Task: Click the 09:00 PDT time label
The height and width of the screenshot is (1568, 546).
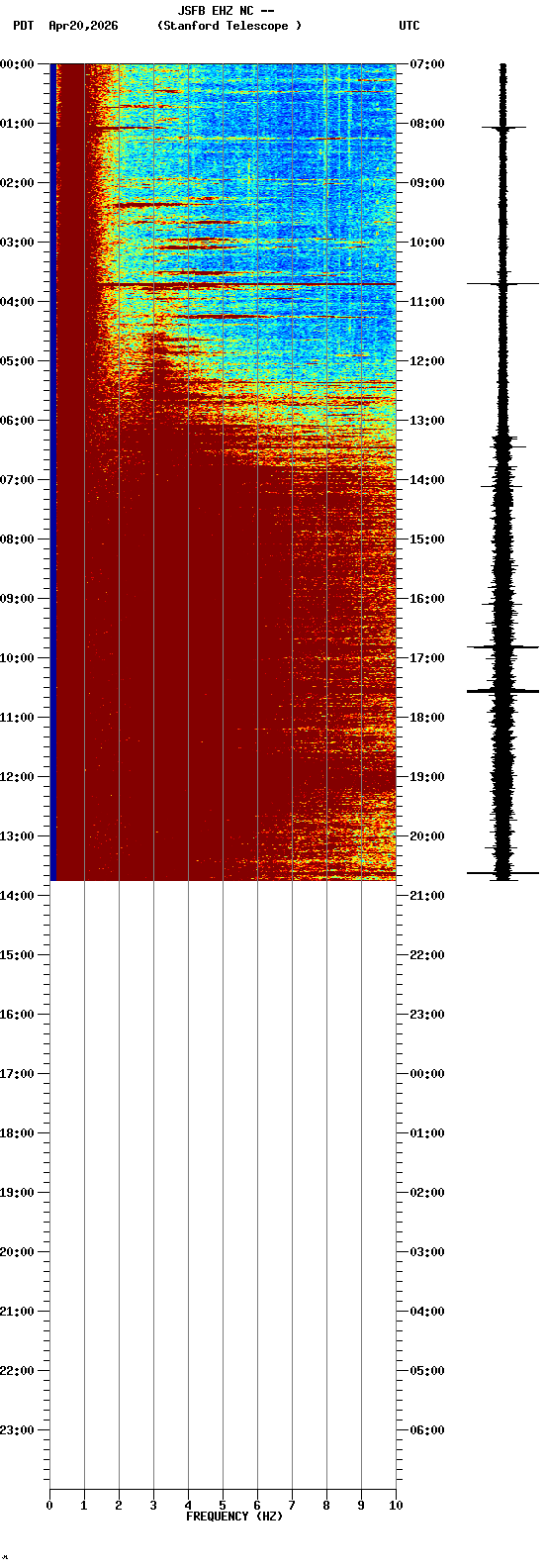Action: (17, 599)
